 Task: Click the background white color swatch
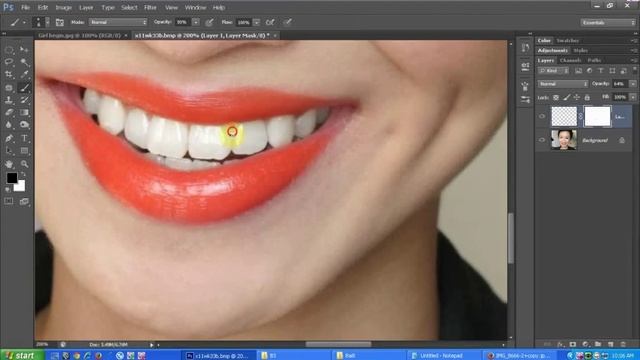[x=20, y=187]
